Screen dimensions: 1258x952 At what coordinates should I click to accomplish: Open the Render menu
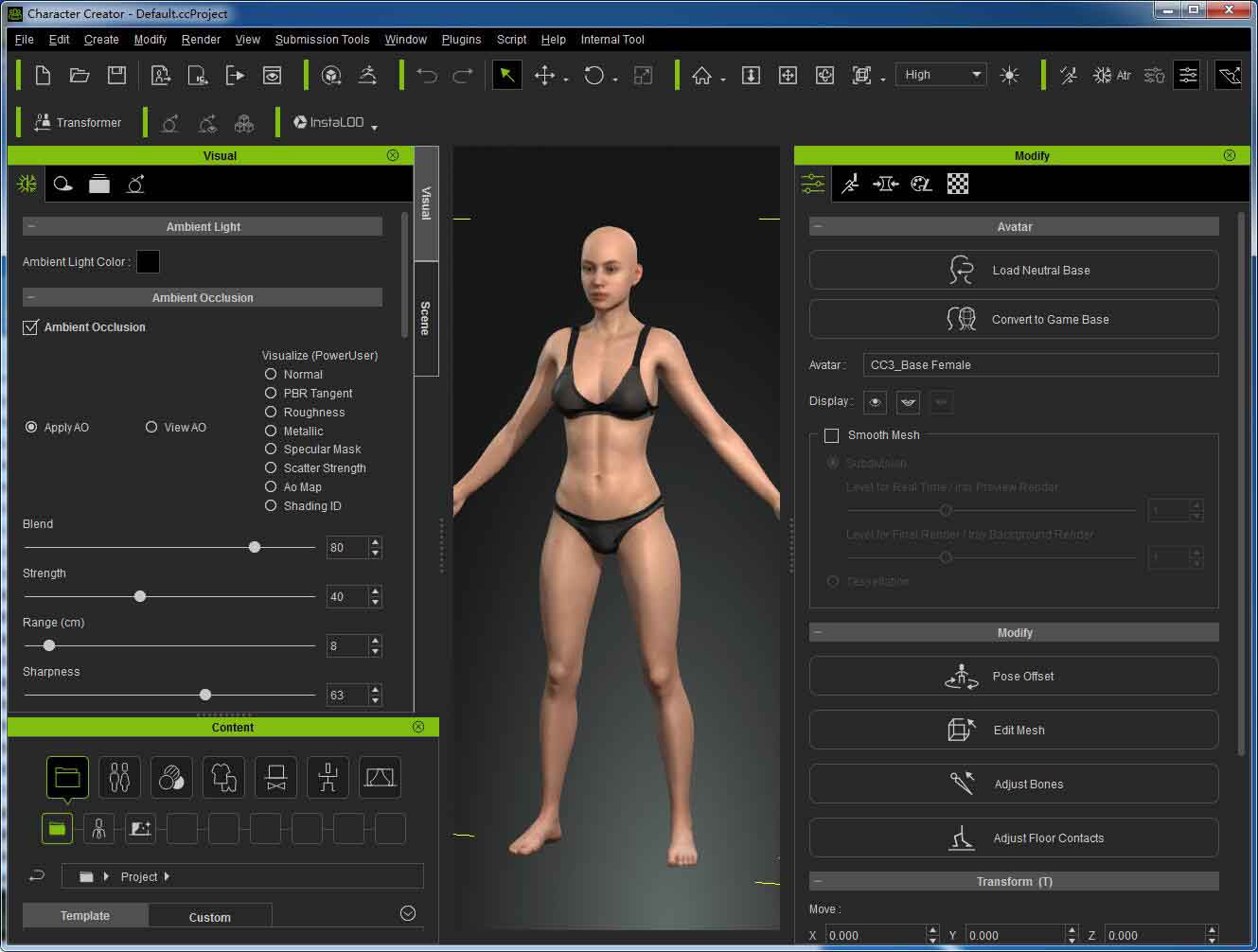pyautogui.click(x=200, y=39)
